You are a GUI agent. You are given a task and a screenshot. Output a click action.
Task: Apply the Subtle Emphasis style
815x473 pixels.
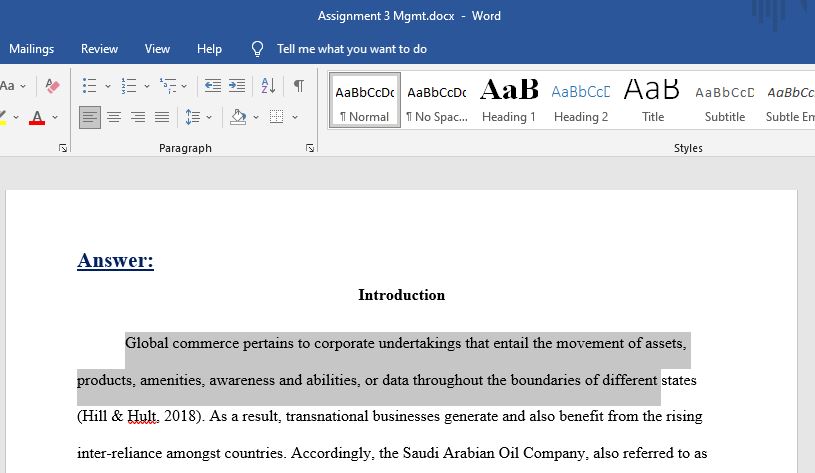(x=790, y=100)
